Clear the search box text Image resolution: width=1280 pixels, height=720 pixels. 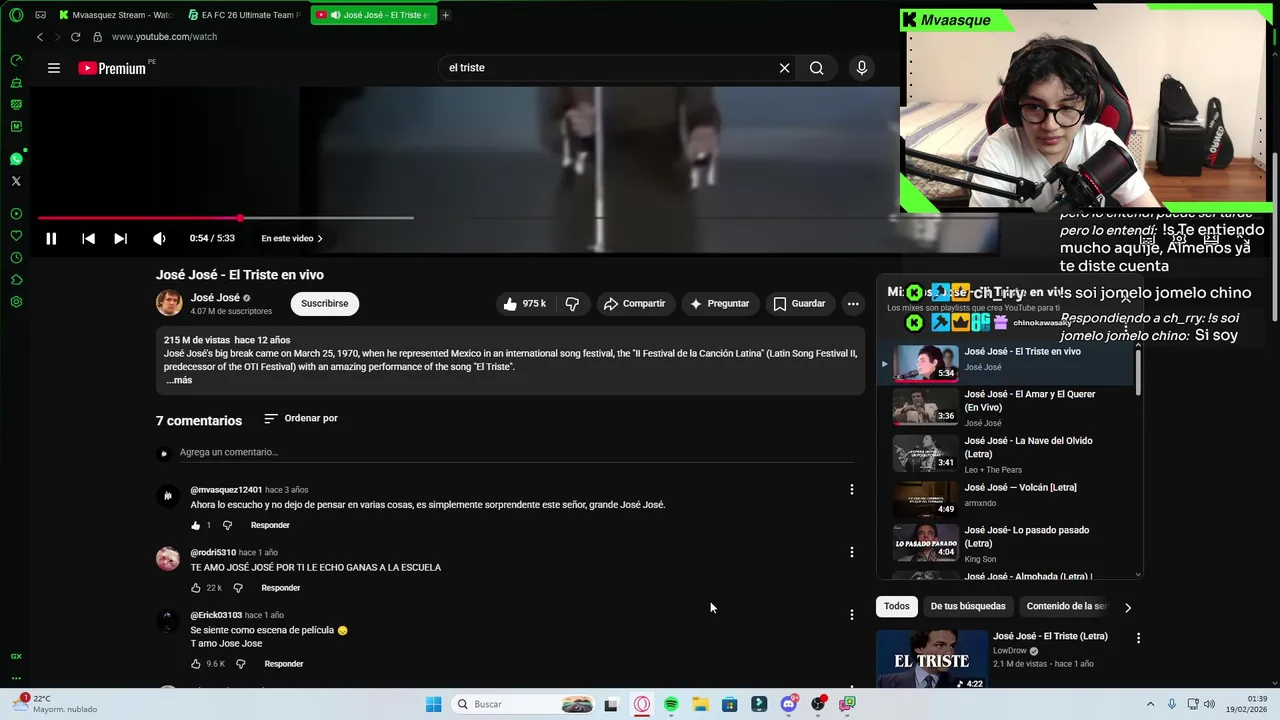coord(785,68)
